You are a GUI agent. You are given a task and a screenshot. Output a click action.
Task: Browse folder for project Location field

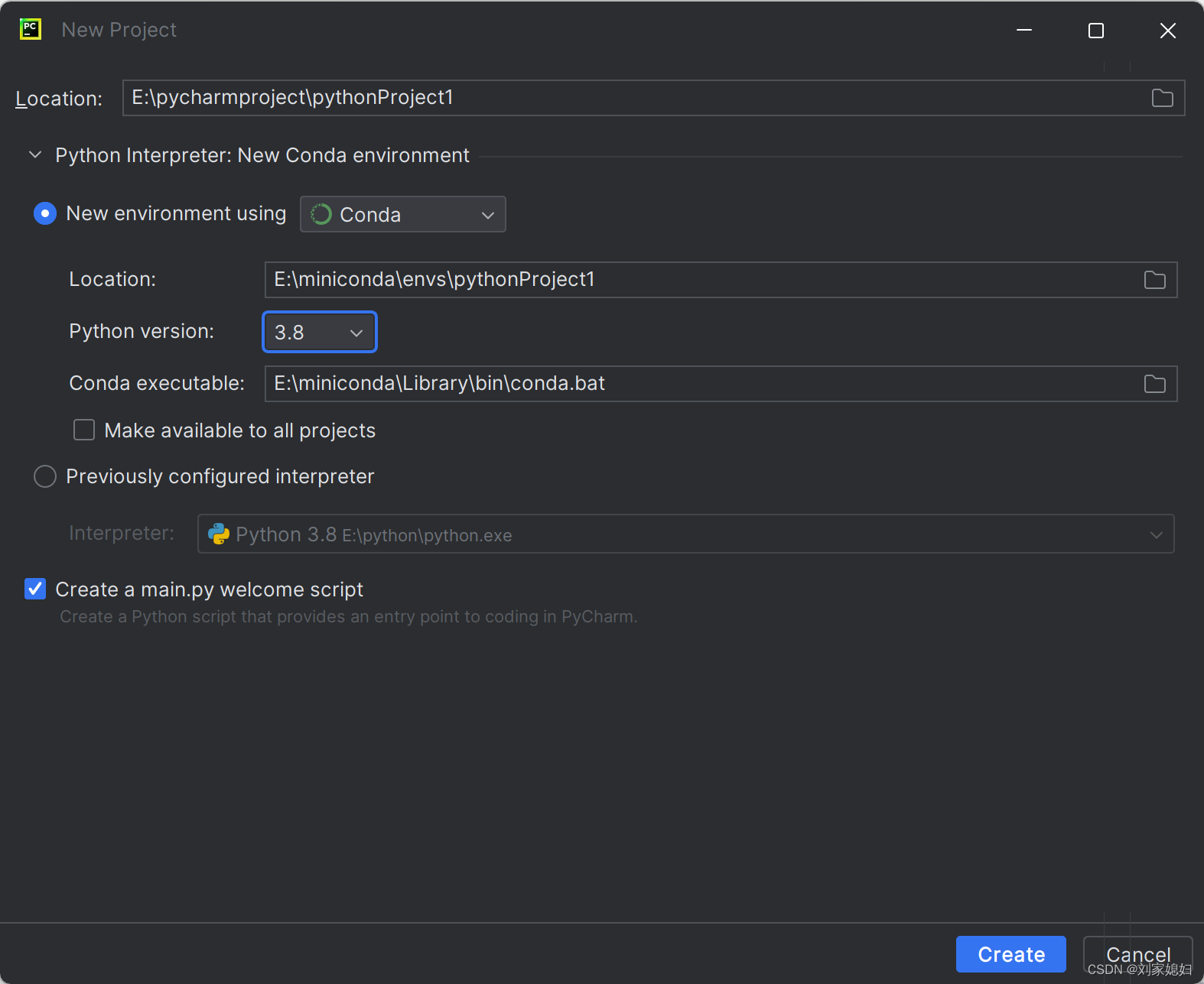pyautogui.click(x=1162, y=98)
